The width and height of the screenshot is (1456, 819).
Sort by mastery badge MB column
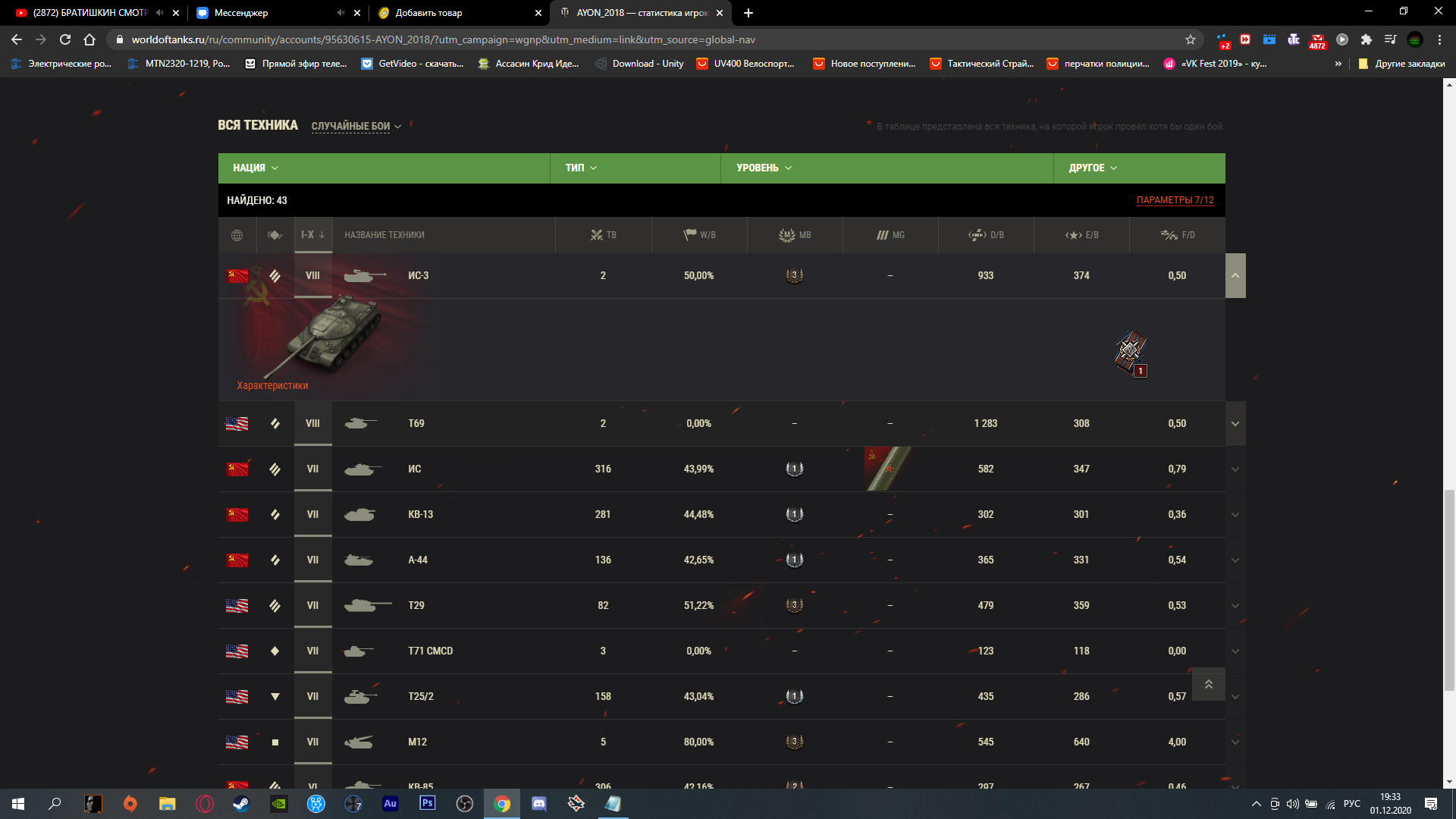pyautogui.click(x=795, y=235)
